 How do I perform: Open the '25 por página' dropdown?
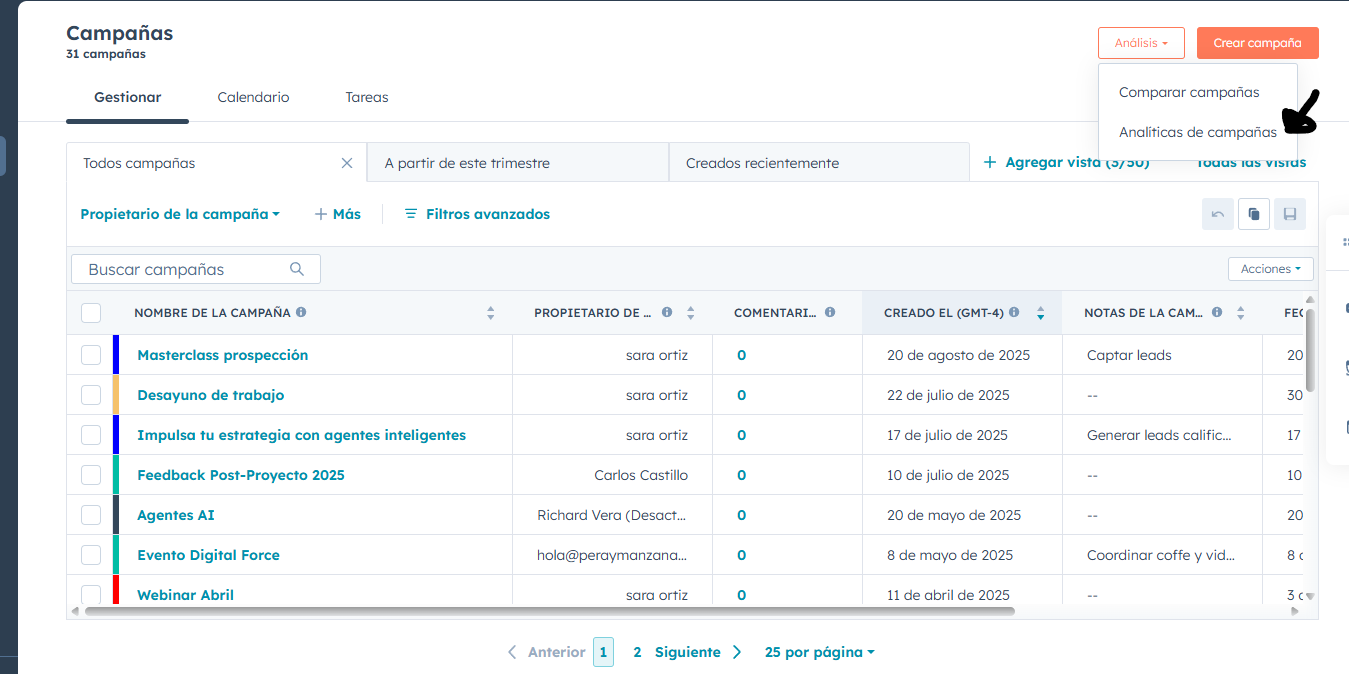pyautogui.click(x=819, y=652)
